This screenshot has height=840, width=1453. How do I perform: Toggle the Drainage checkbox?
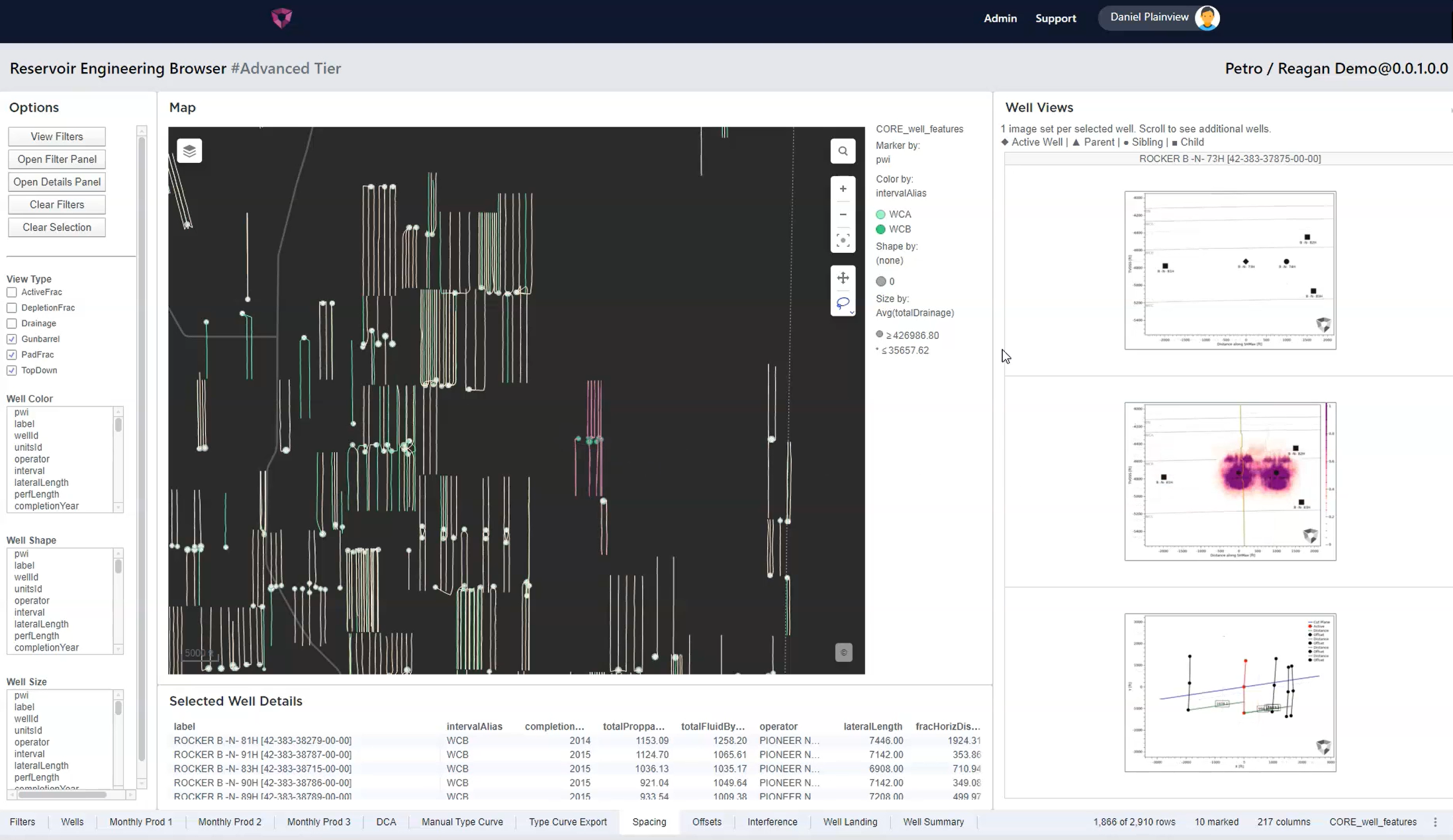tap(12, 324)
